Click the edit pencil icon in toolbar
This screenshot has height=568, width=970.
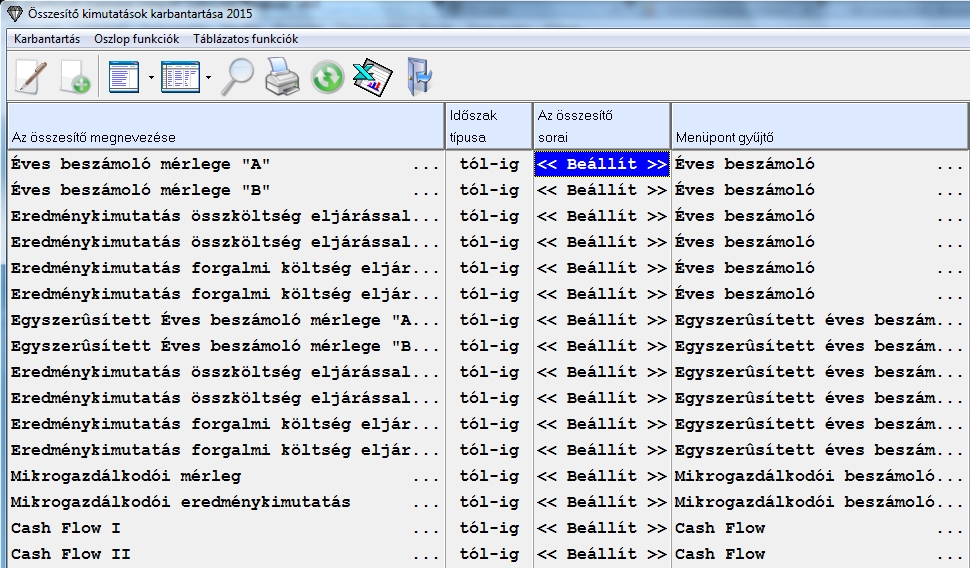[31, 77]
